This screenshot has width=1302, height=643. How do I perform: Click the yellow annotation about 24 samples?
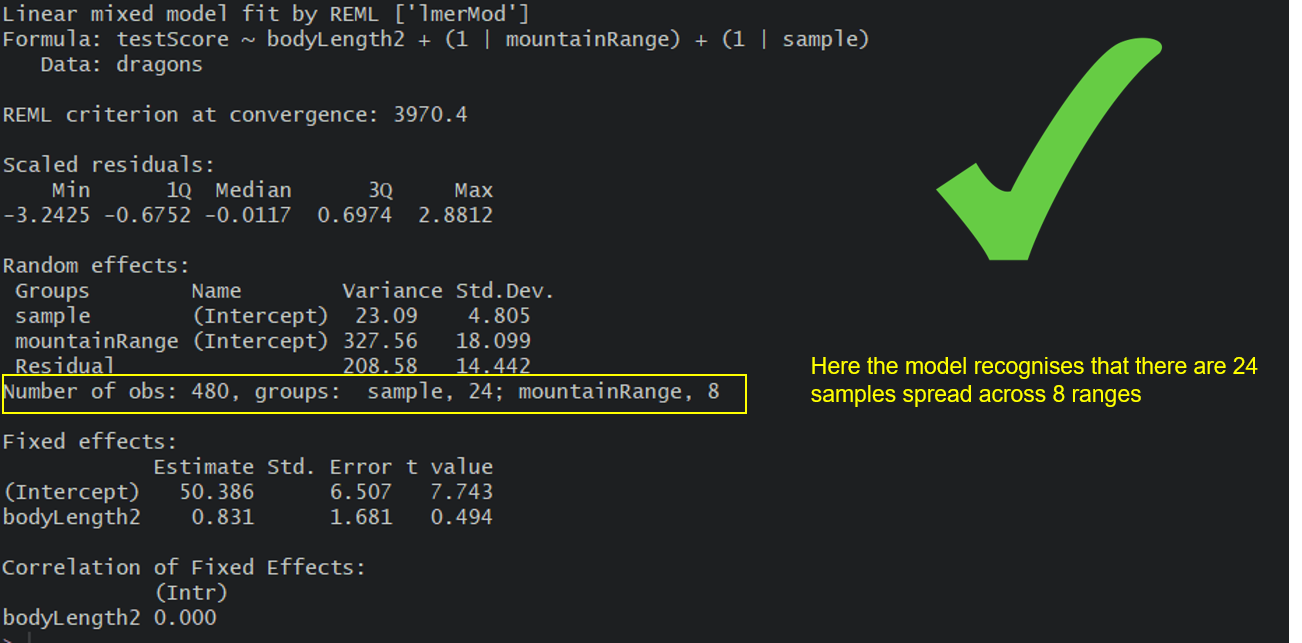tap(1034, 381)
